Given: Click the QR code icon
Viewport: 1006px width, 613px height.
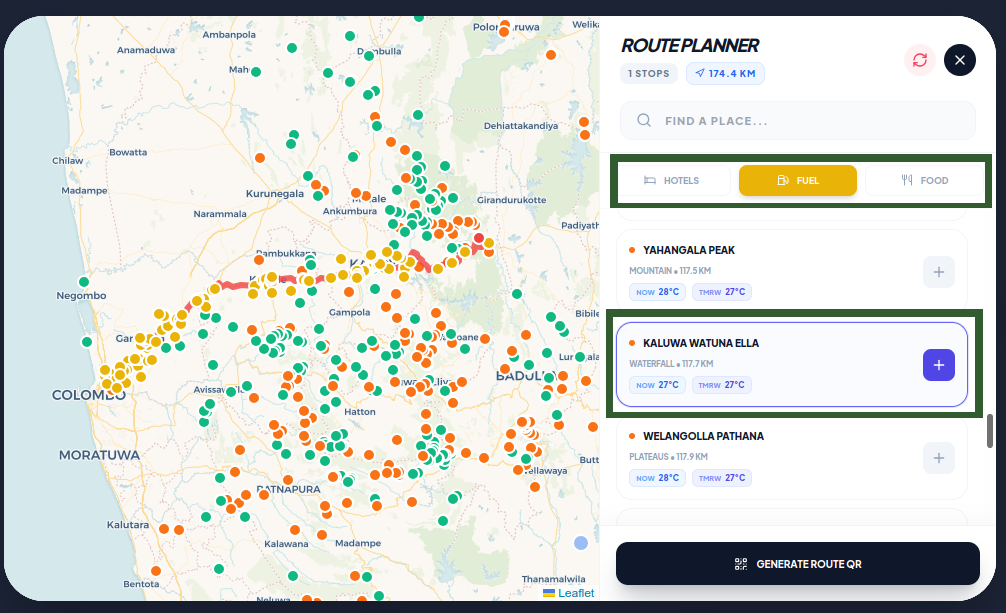Looking at the screenshot, I should (x=741, y=564).
